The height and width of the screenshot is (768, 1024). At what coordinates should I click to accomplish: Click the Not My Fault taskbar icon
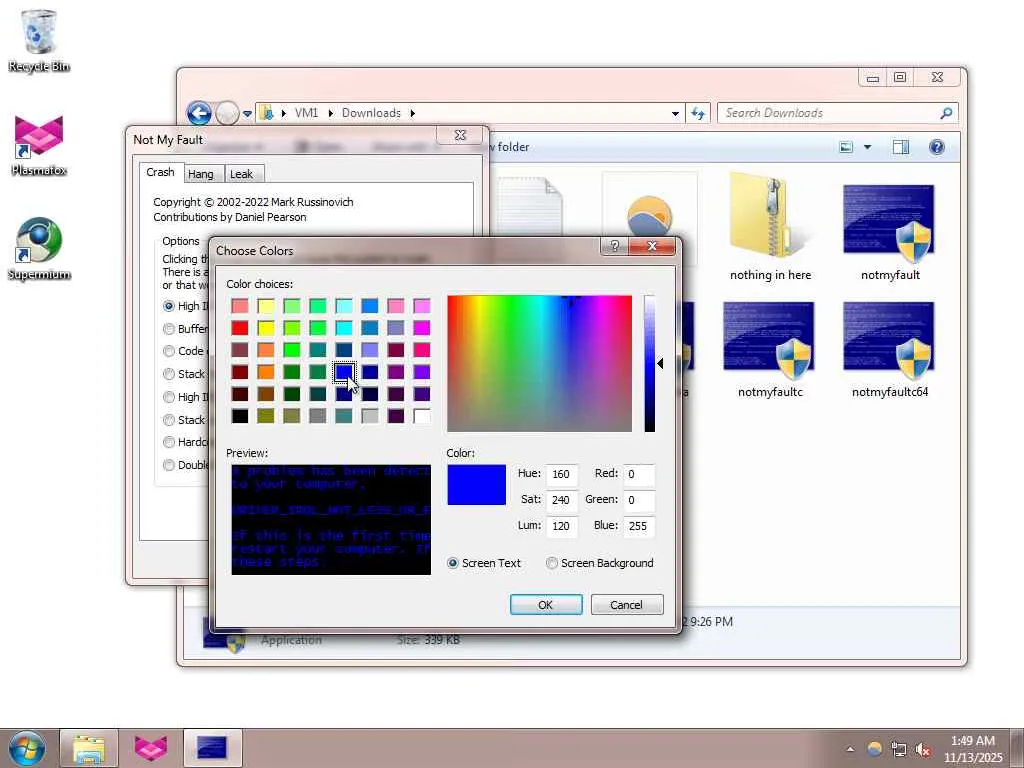pos(212,748)
